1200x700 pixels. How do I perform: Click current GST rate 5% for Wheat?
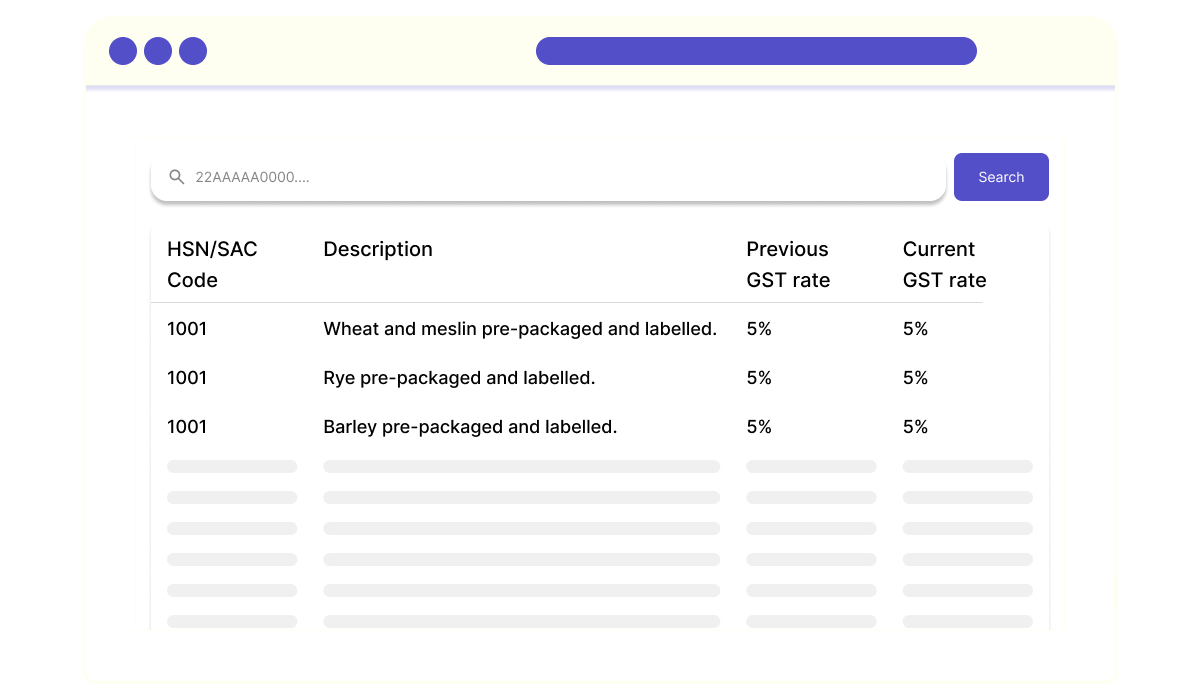915,329
